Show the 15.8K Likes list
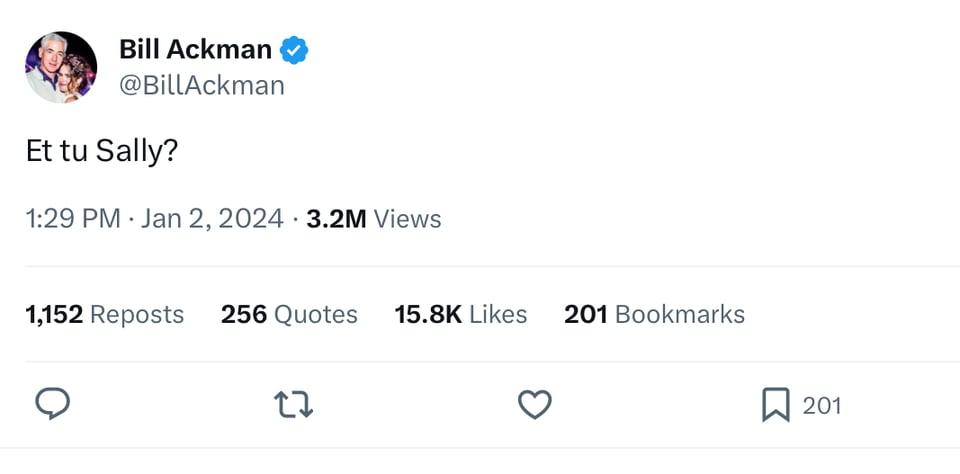The image size is (960, 474). [x=460, y=314]
